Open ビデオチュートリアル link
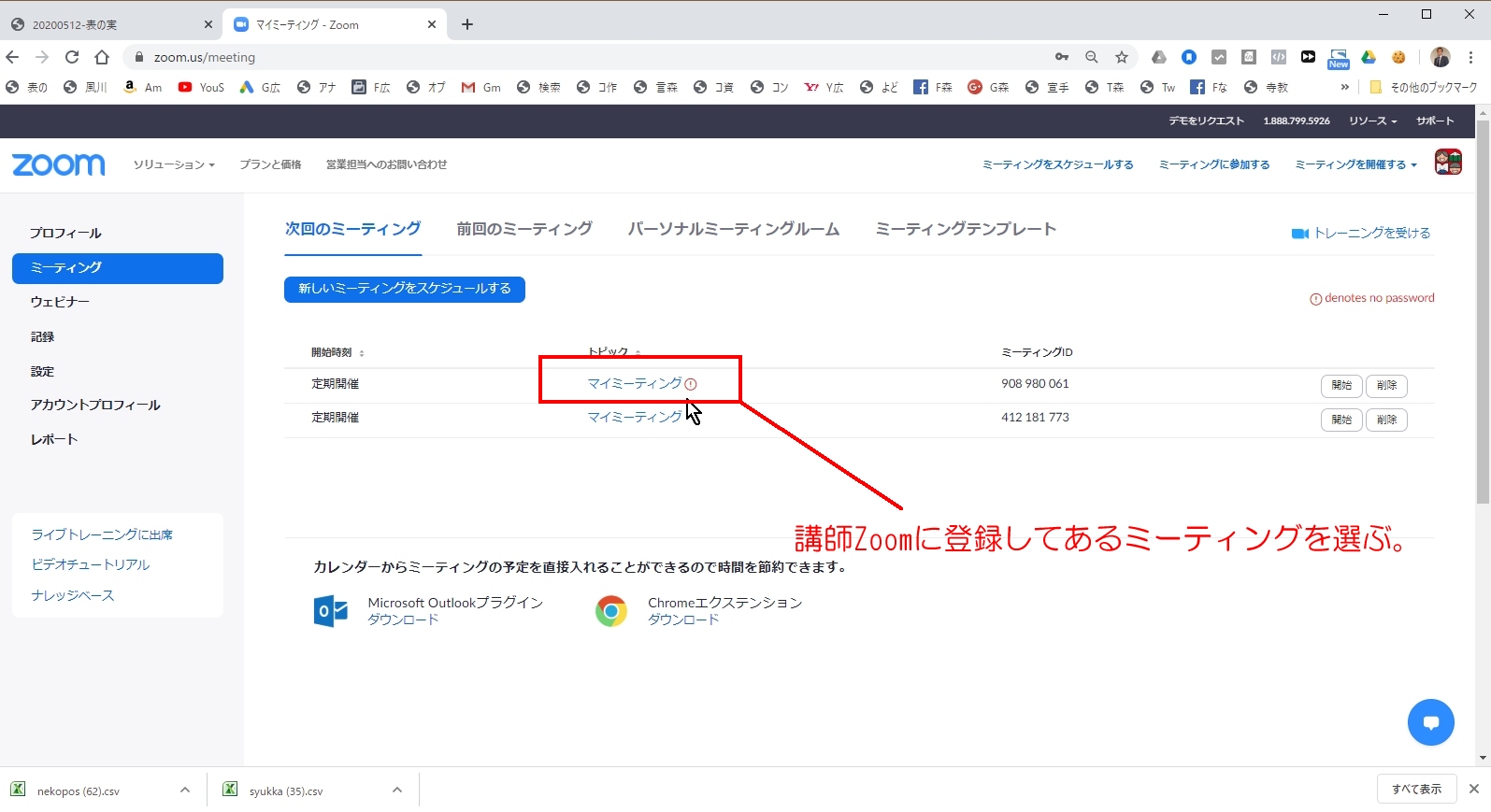The width and height of the screenshot is (1491, 812). (x=91, y=564)
